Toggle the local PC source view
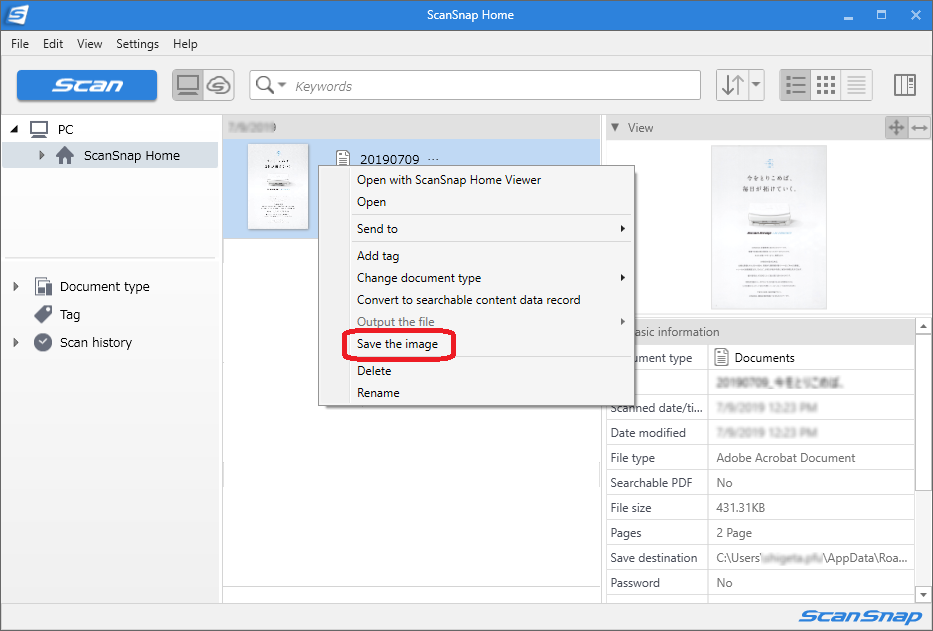 click(187, 85)
